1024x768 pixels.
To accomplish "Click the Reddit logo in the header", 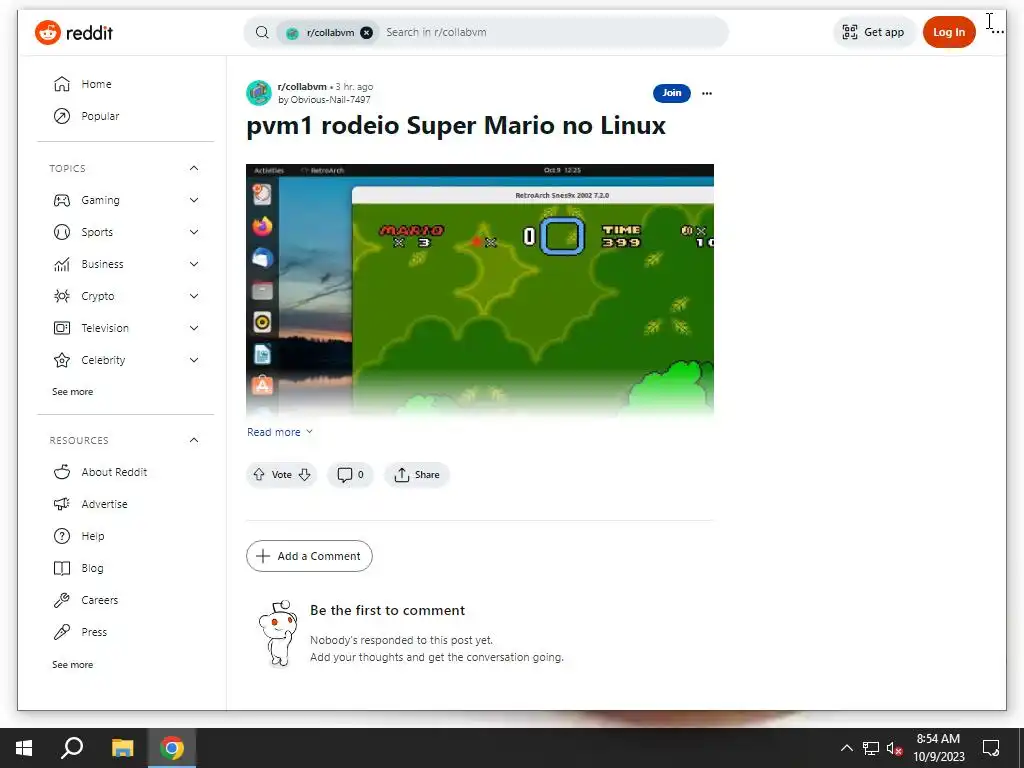I will (x=74, y=32).
